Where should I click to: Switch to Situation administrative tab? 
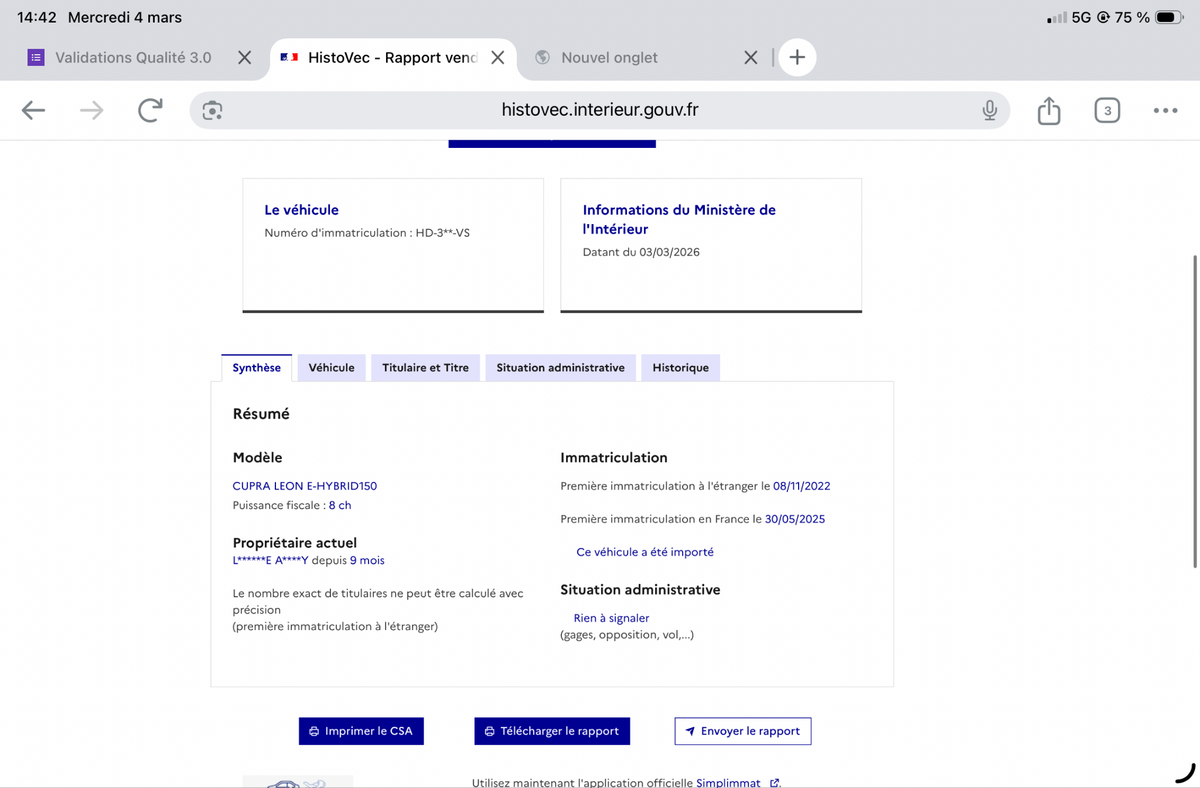(x=560, y=368)
